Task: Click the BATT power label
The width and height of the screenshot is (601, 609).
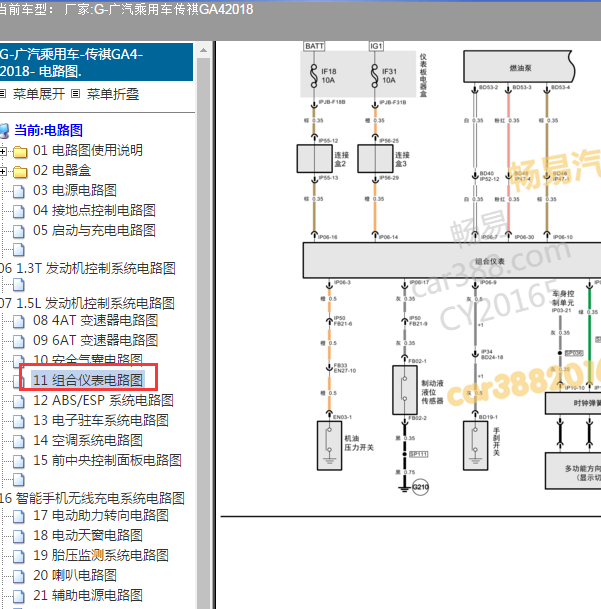Action: point(314,46)
